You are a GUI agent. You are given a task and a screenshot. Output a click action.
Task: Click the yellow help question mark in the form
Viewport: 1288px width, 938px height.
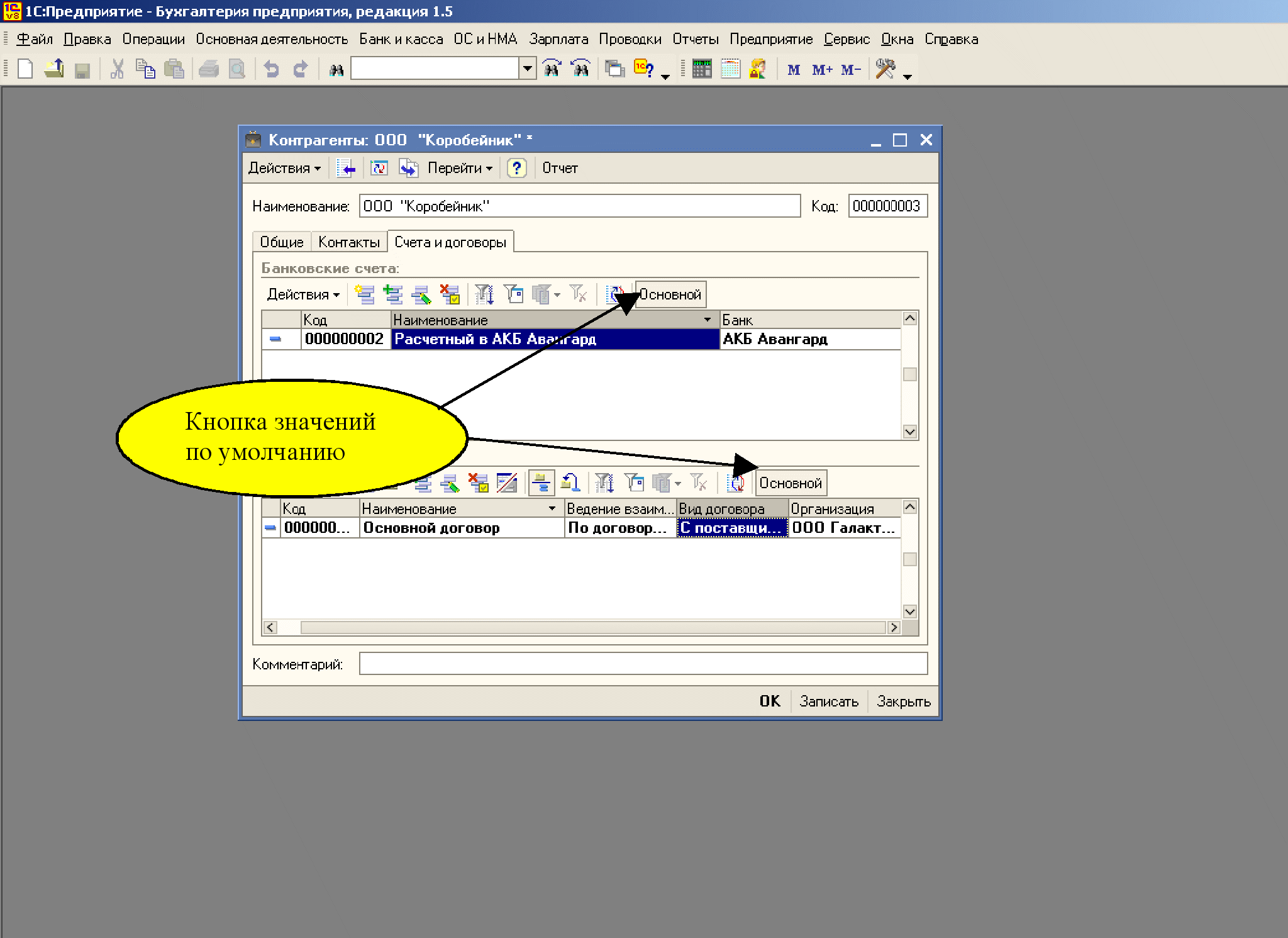[x=517, y=168]
